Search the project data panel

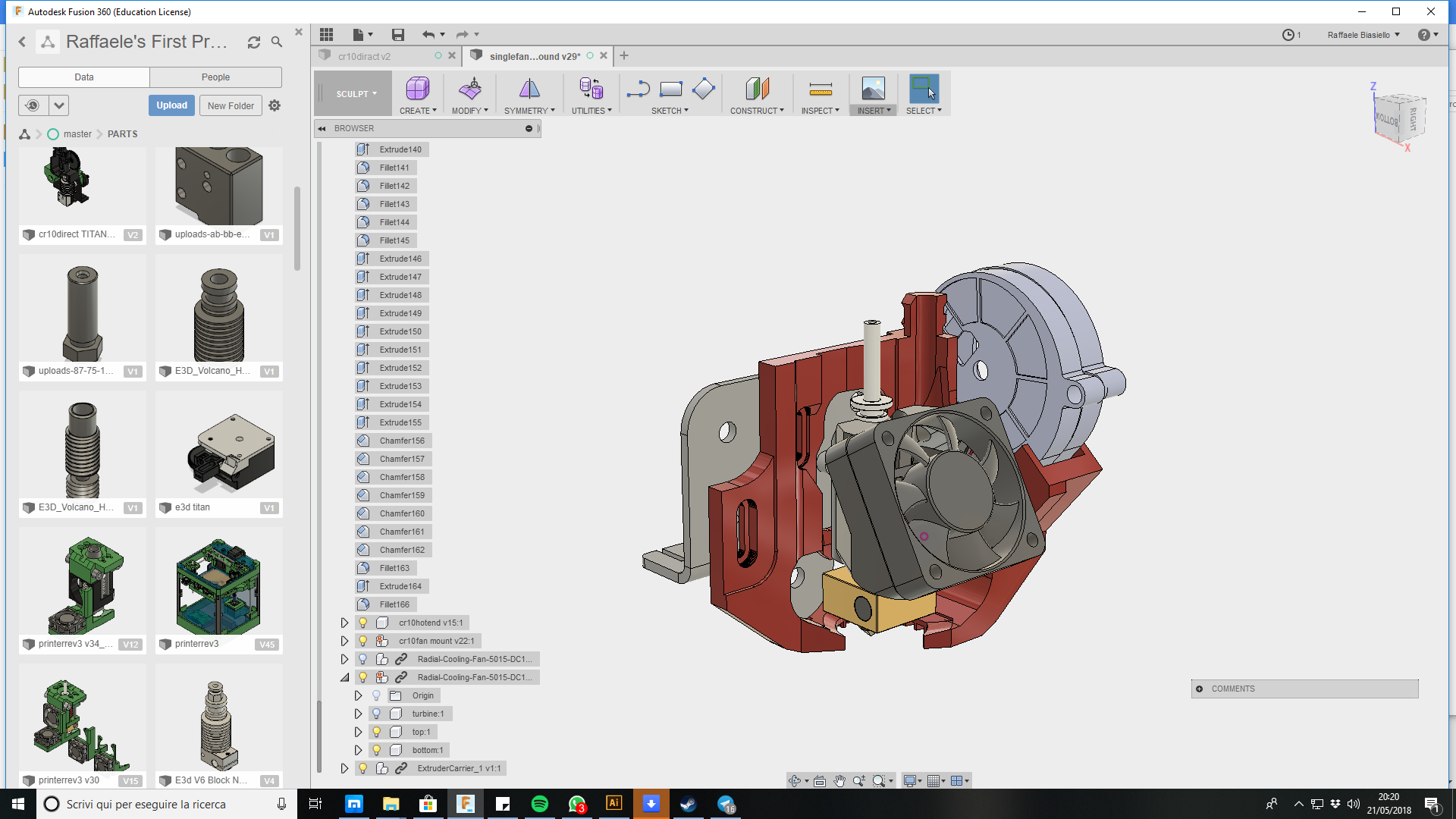277,42
